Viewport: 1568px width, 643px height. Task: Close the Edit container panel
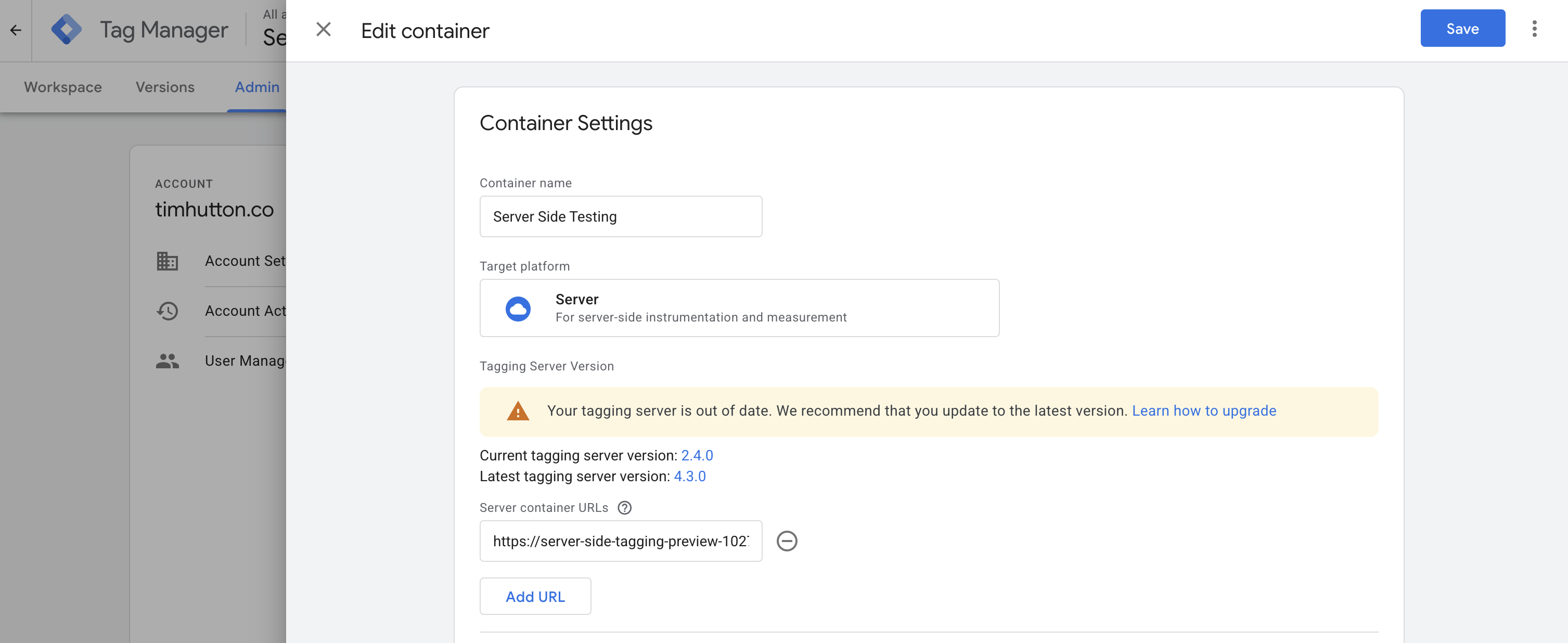click(x=323, y=29)
